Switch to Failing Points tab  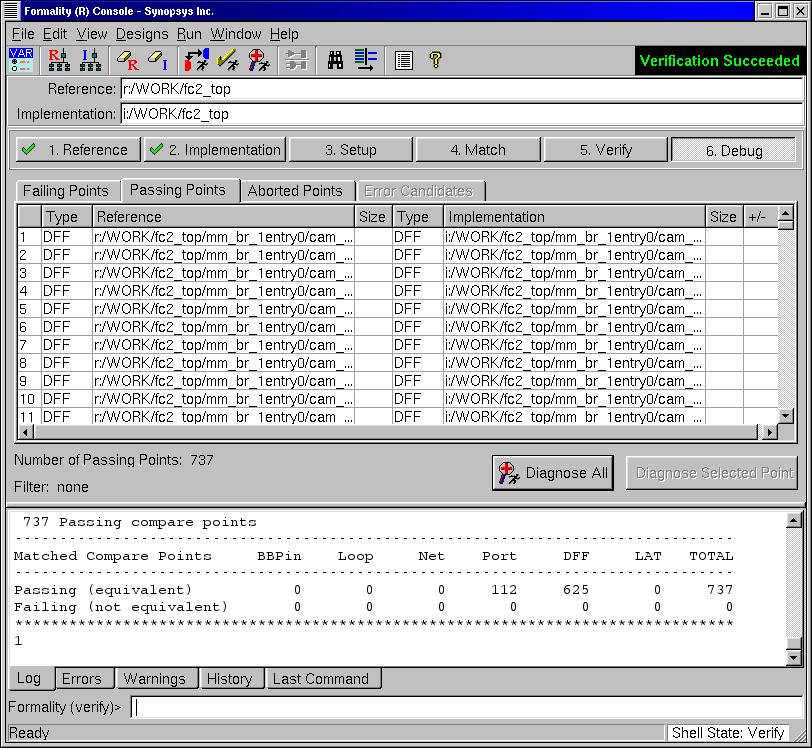click(x=66, y=191)
